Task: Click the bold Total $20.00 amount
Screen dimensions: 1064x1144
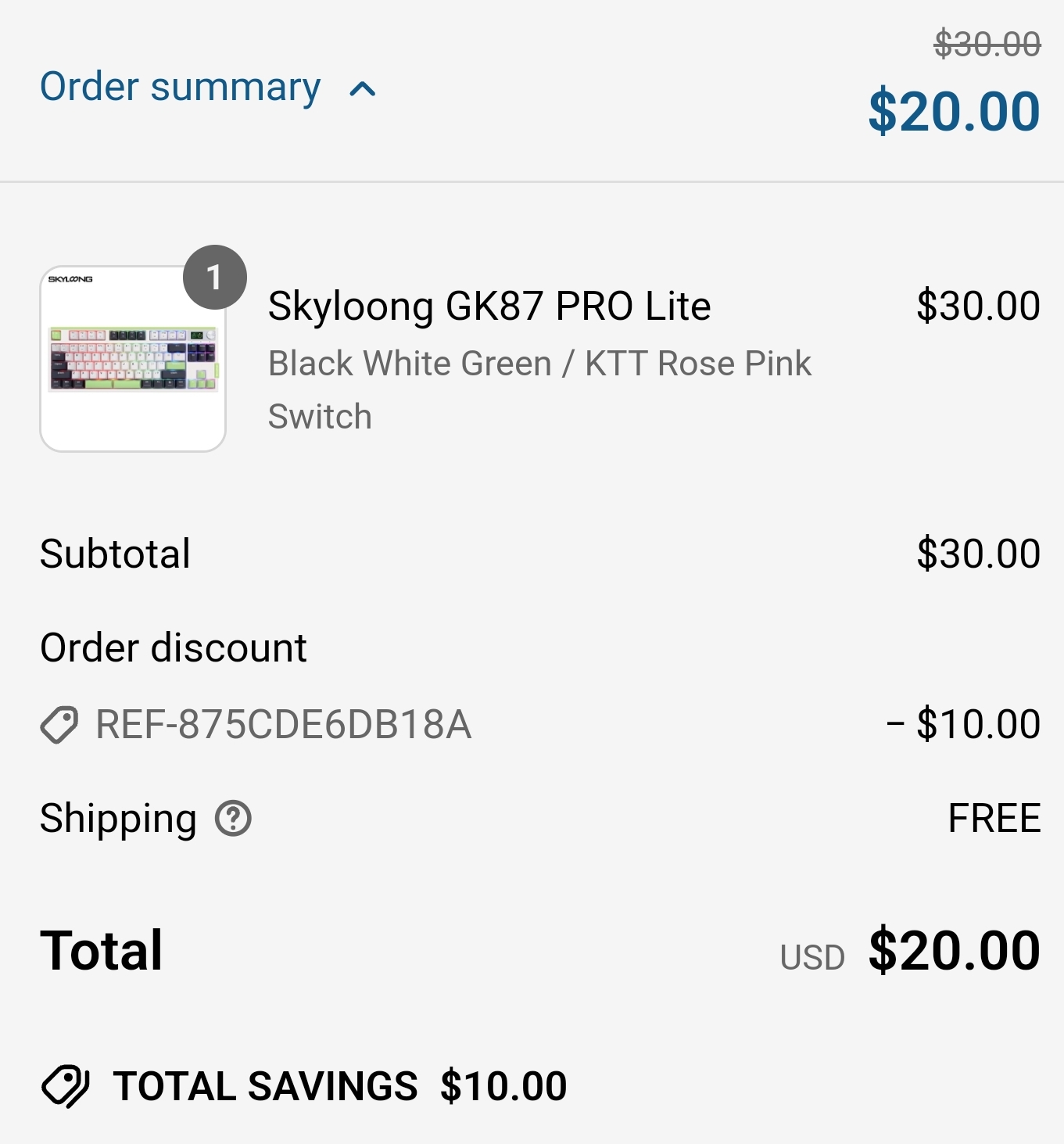Action: [x=954, y=951]
